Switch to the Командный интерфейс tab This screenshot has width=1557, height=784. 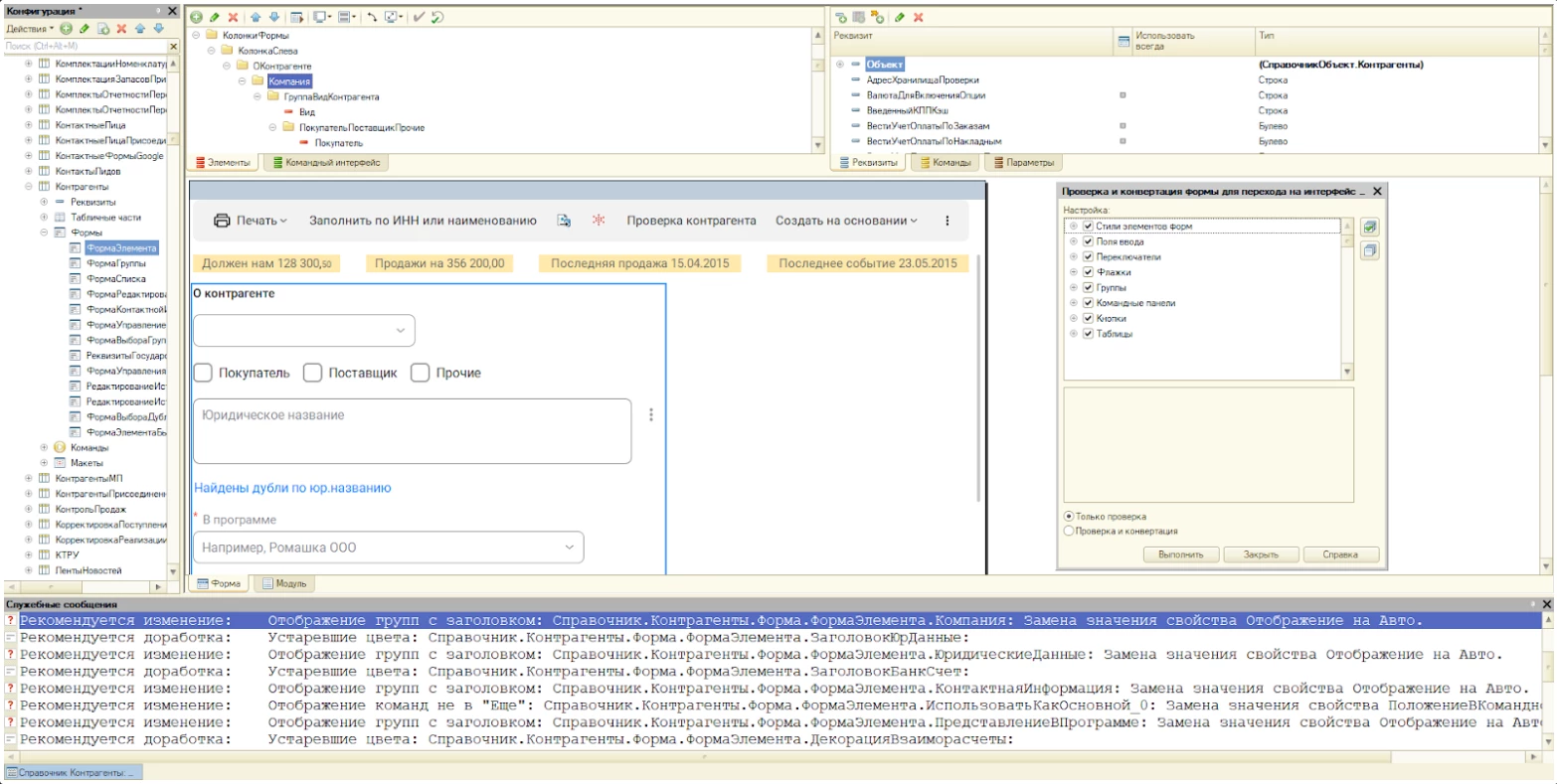[x=324, y=163]
